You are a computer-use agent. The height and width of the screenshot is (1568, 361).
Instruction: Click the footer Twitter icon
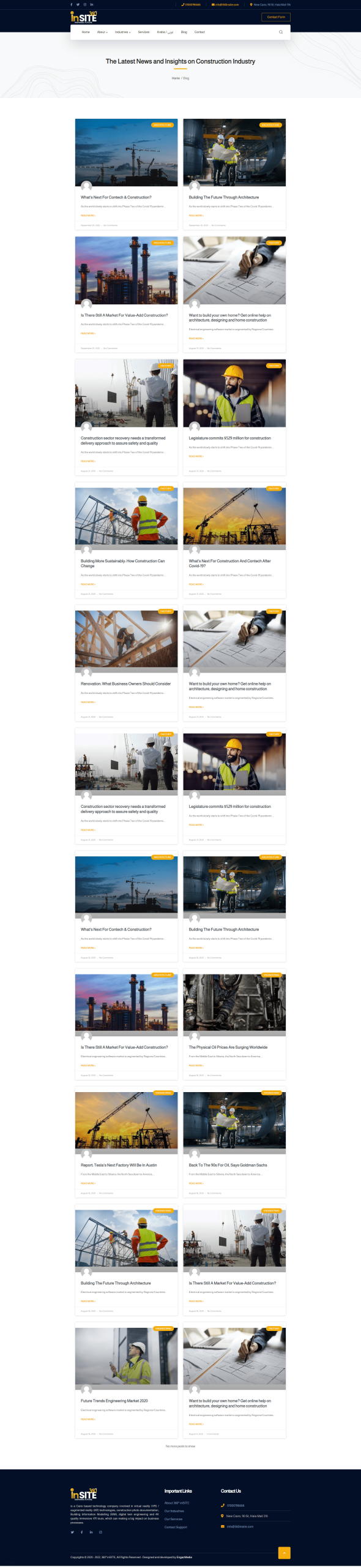[x=72, y=1532]
